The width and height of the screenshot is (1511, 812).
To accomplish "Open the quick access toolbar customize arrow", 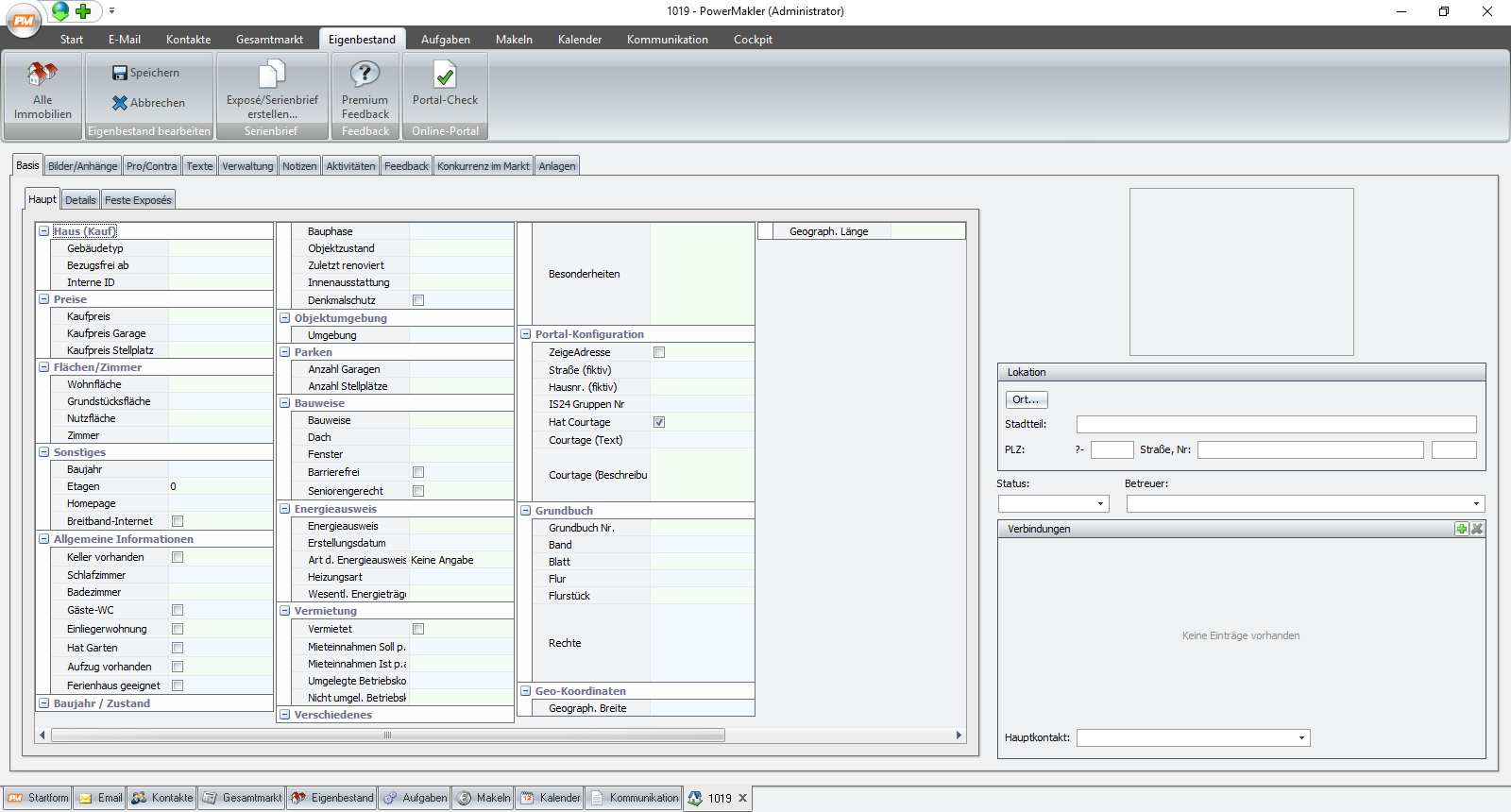I will pyautogui.click(x=111, y=11).
